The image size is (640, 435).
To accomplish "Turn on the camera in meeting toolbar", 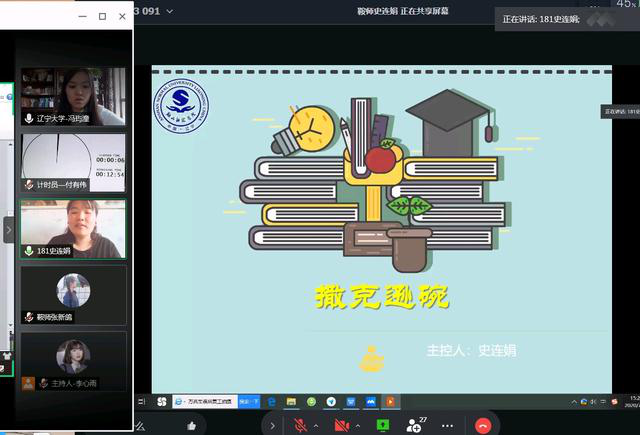I will click(x=341, y=425).
